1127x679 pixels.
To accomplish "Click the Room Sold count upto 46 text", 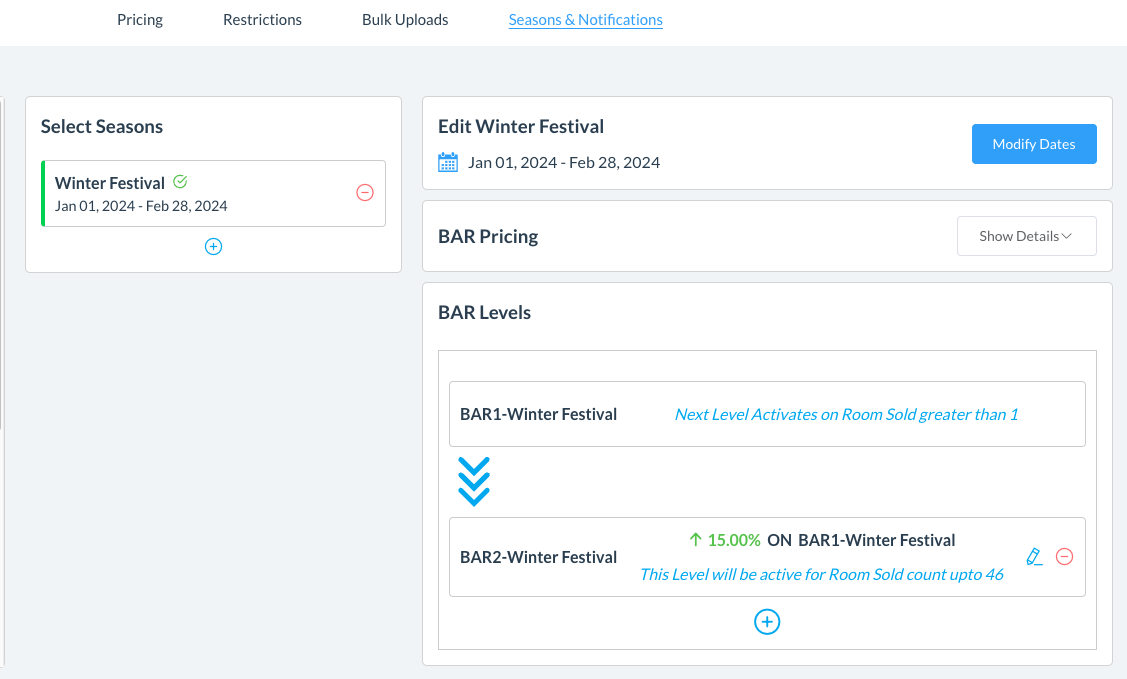I will point(821,574).
